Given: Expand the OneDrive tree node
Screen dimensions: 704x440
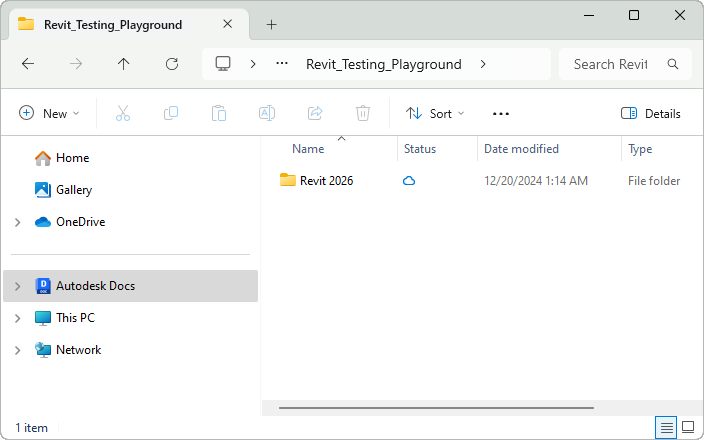Looking at the screenshot, I should pyautogui.click(x=18, y=222).
